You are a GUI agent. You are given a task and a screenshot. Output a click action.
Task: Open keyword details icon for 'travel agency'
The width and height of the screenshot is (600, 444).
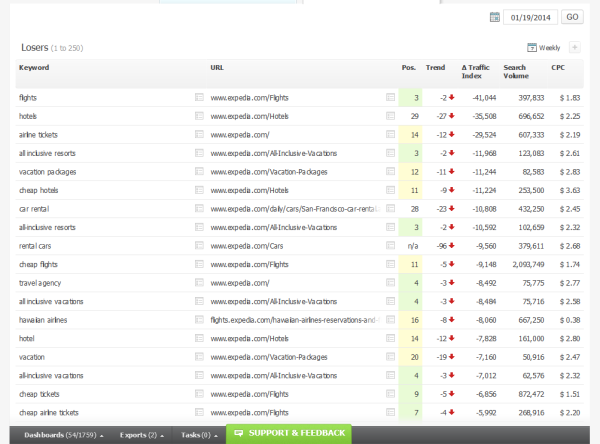click(x=199, y=282)
